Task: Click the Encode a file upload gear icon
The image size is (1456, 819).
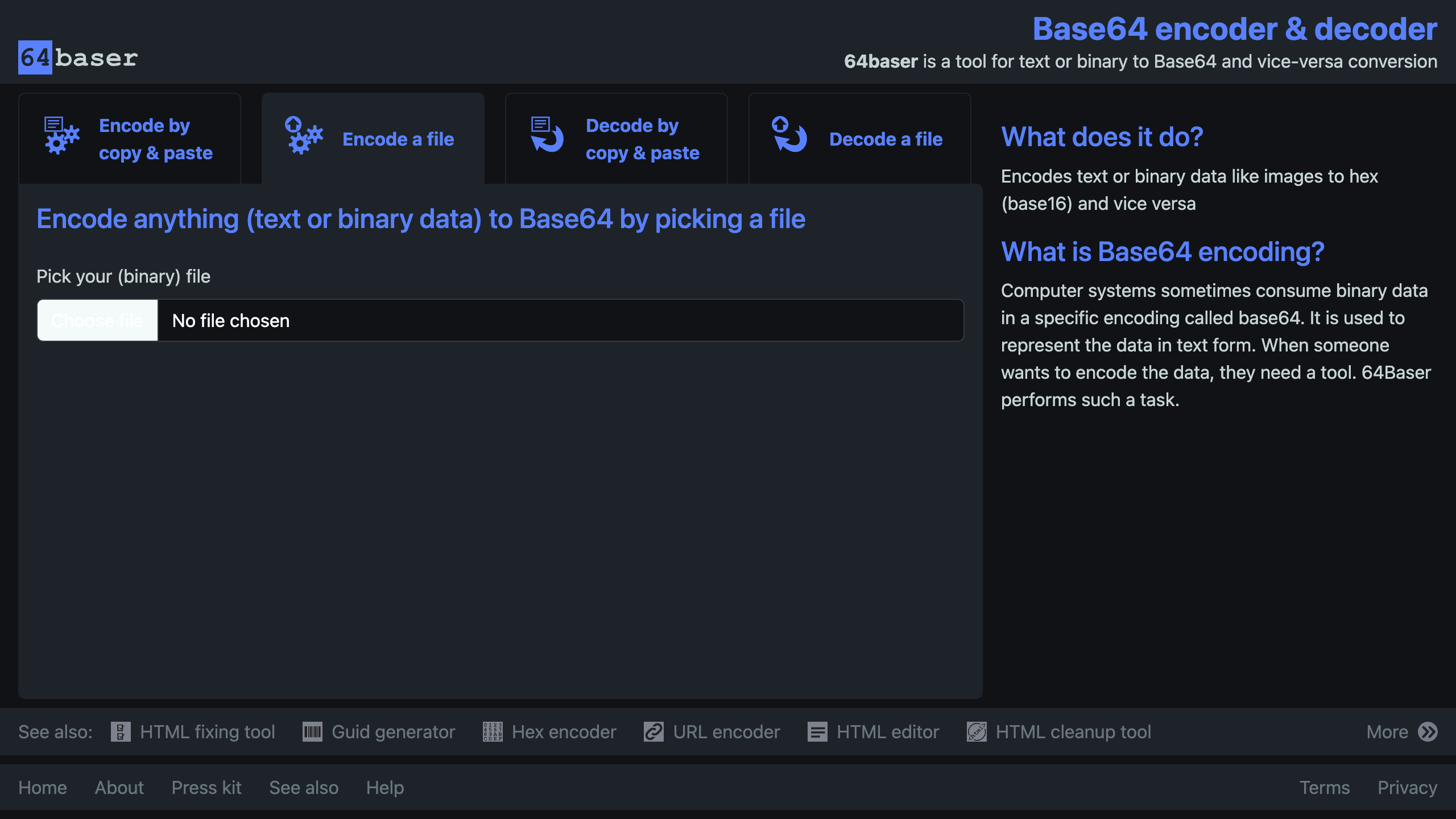Action: click(303, 136)
